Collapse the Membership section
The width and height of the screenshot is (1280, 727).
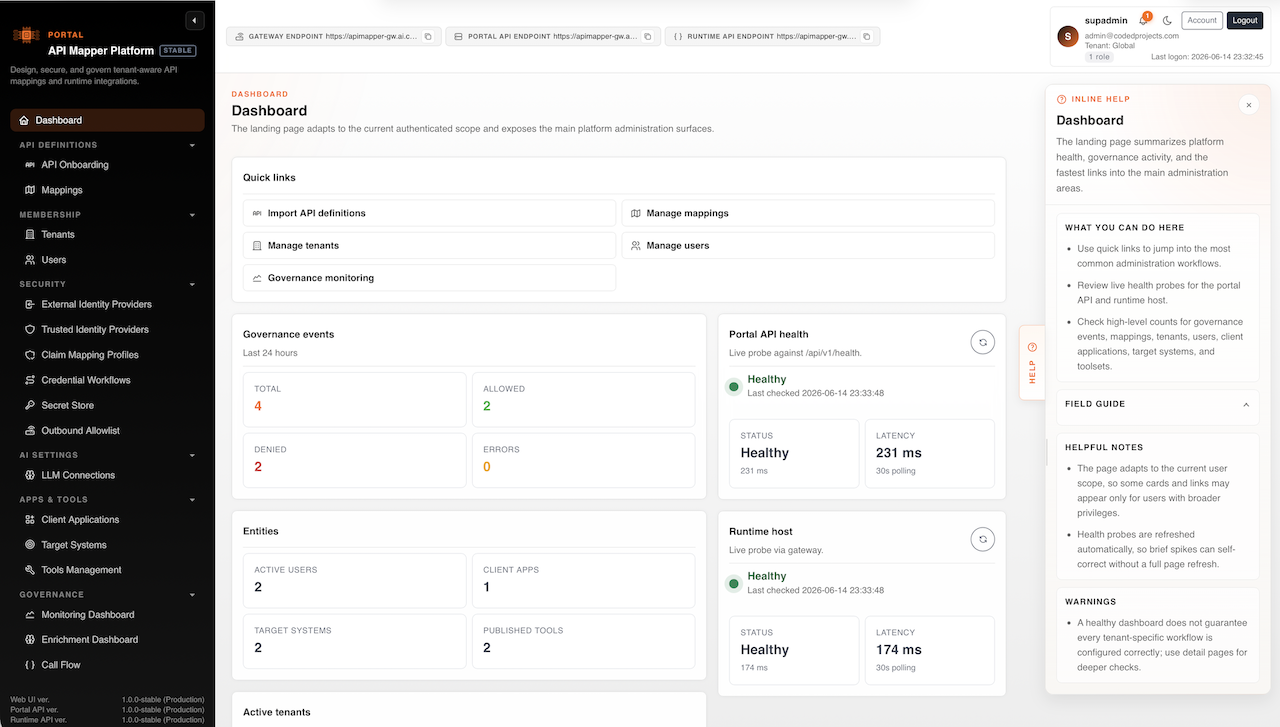click(x=192, y=215)
